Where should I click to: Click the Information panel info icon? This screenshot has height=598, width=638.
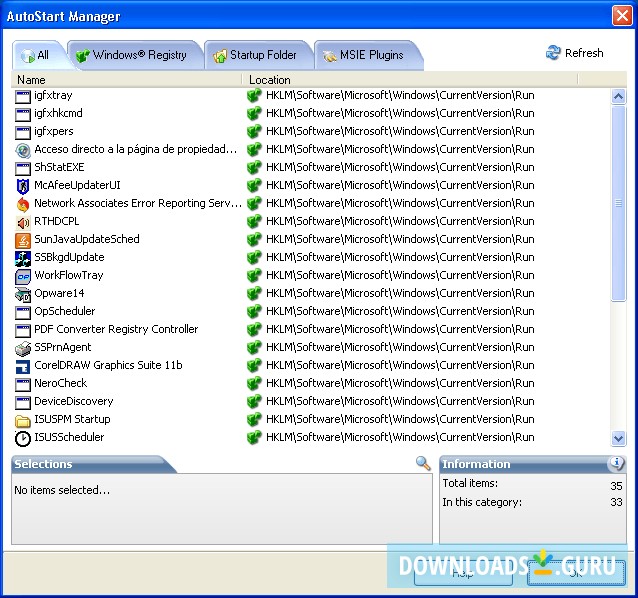(616, 463)
